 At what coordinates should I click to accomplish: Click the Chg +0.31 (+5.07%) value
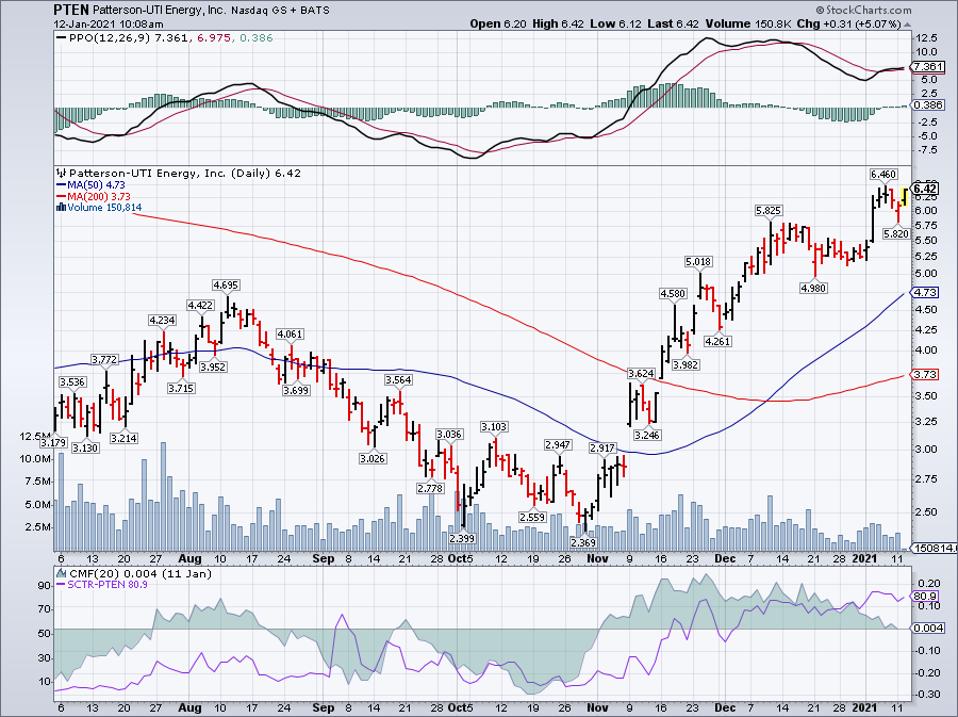click(x=849, y=24)
